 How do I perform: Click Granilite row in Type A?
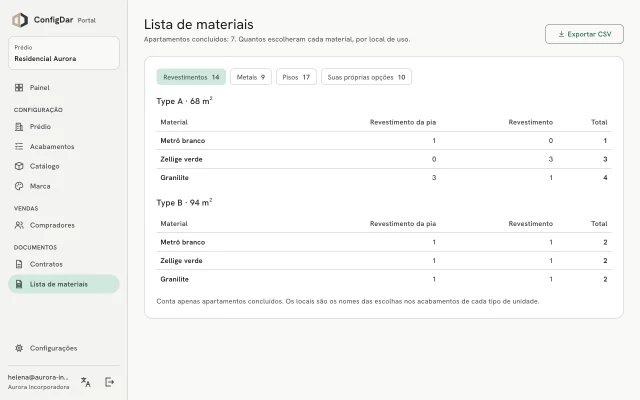point(384,178)
